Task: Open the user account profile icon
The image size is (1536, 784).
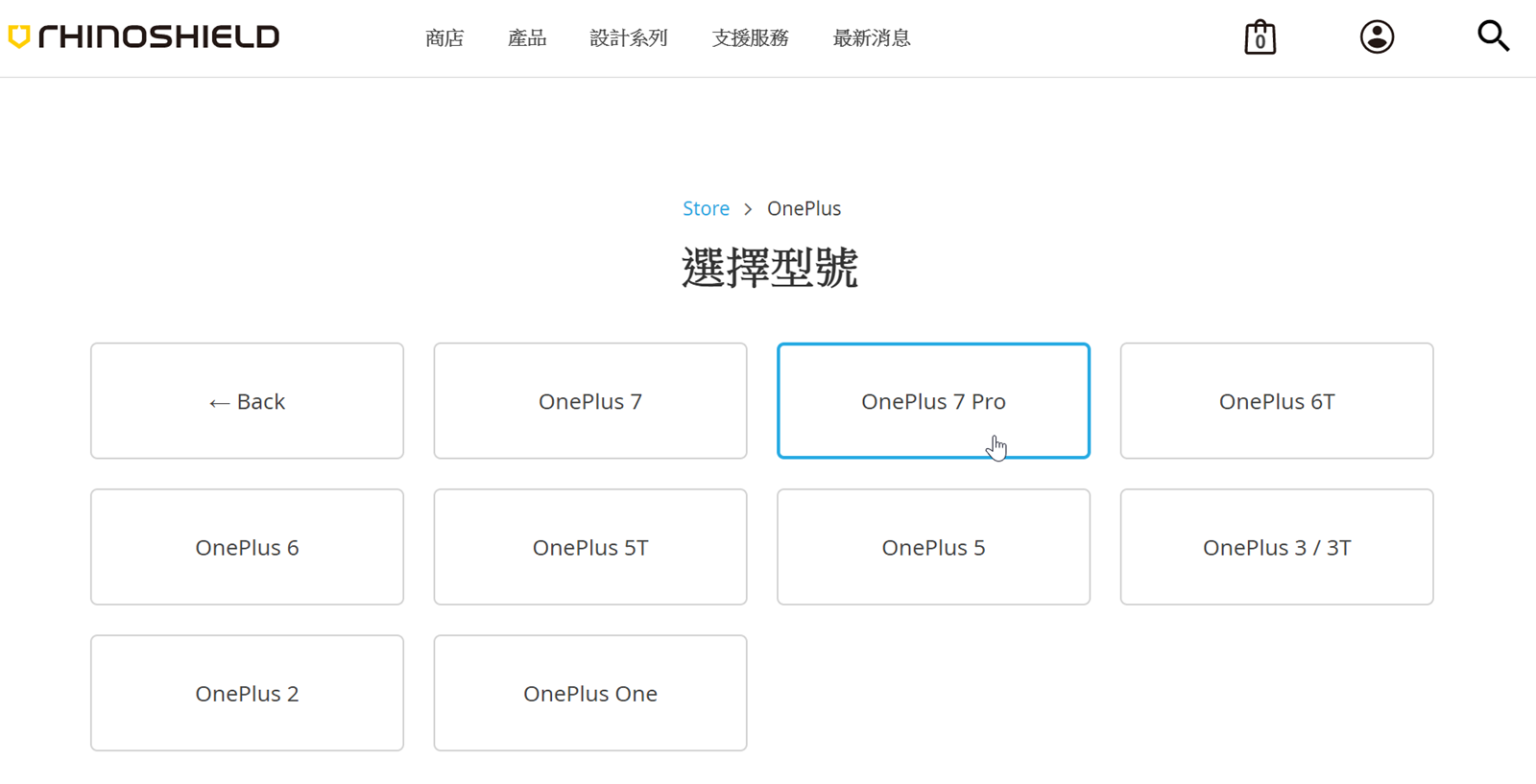Action: click(1377, 37)
